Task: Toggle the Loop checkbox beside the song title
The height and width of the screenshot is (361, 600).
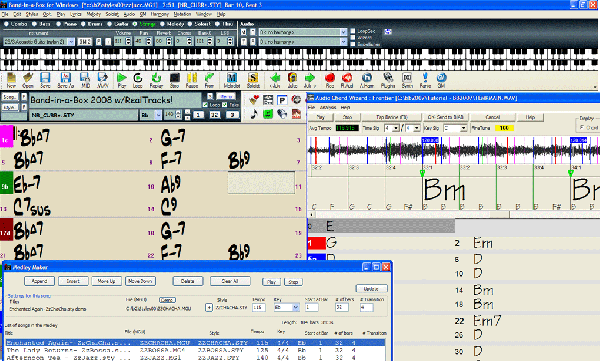Action: (205, 105)
